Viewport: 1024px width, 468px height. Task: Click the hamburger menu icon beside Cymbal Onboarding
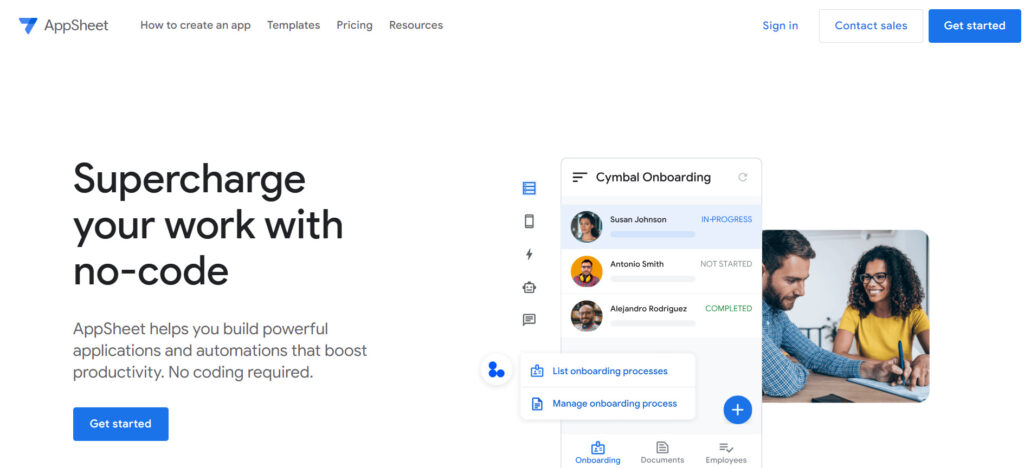tap(579, 177)
